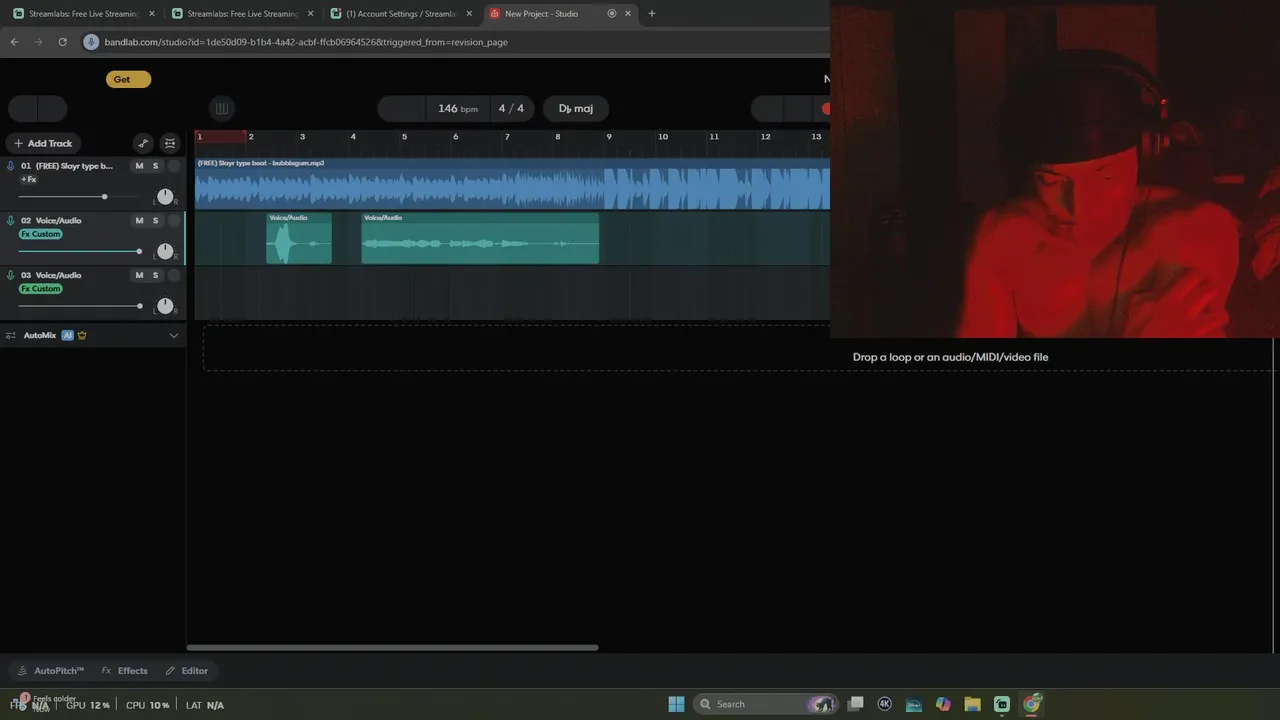Screen dimensions: 1280x720
Task: Click the pan knob on track 01
Action: [x=165, y=196]
